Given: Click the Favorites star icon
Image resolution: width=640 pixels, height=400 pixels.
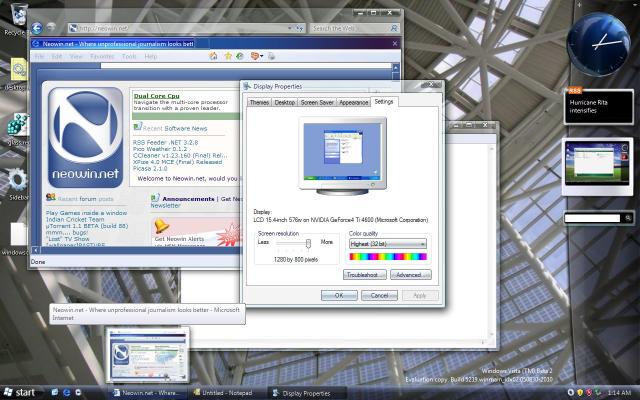Looking at the screenshot, I should click(228, 56).
